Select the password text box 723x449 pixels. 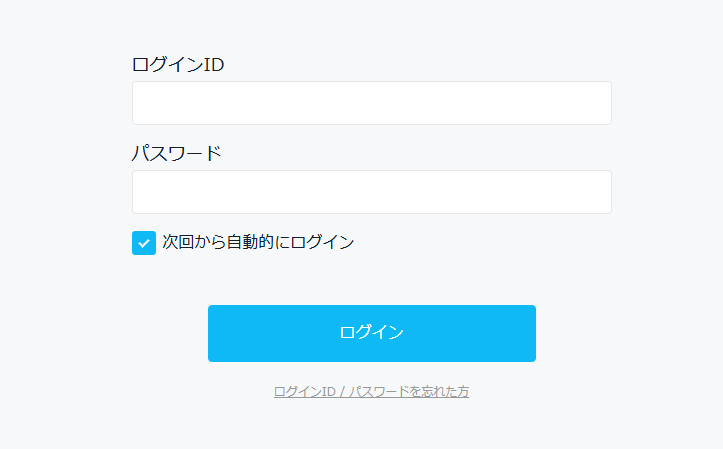click(371, 192)
